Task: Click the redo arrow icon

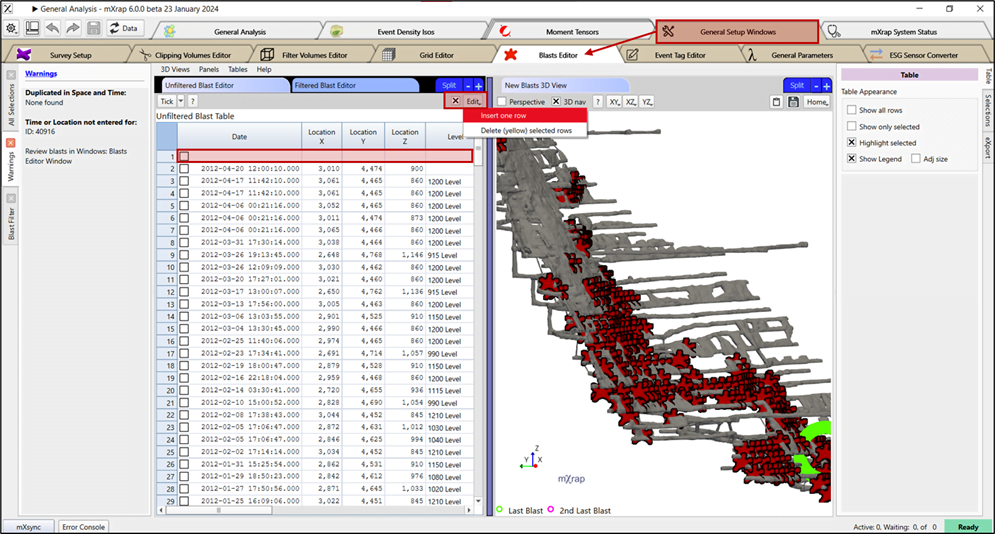Action: coord(73,29)
